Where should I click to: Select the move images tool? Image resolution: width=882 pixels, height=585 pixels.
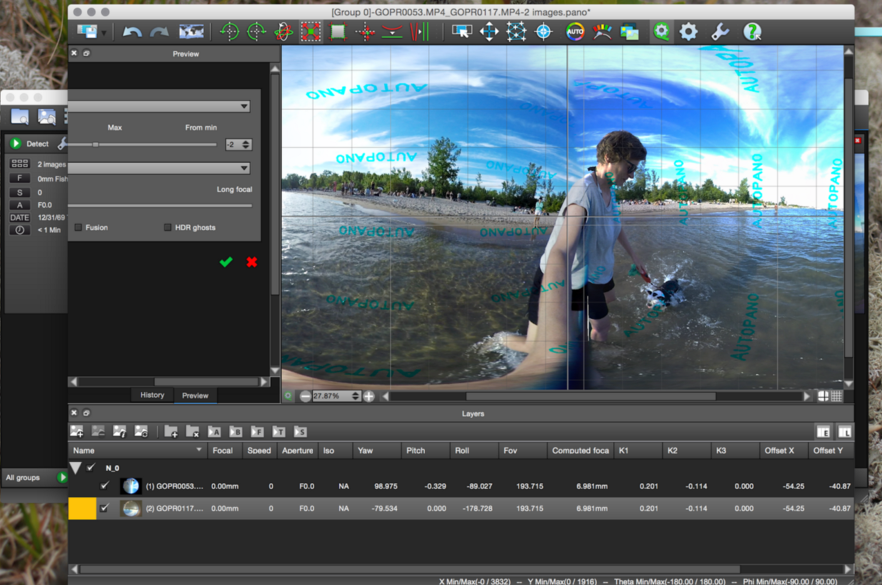click(x=462, y=32)
